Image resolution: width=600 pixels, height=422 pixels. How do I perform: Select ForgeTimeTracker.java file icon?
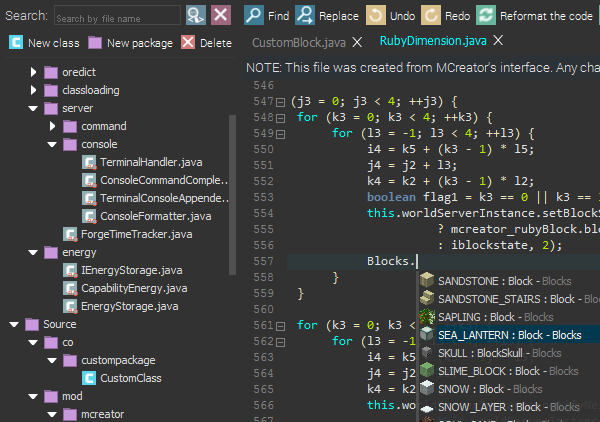tap(70, 234)
